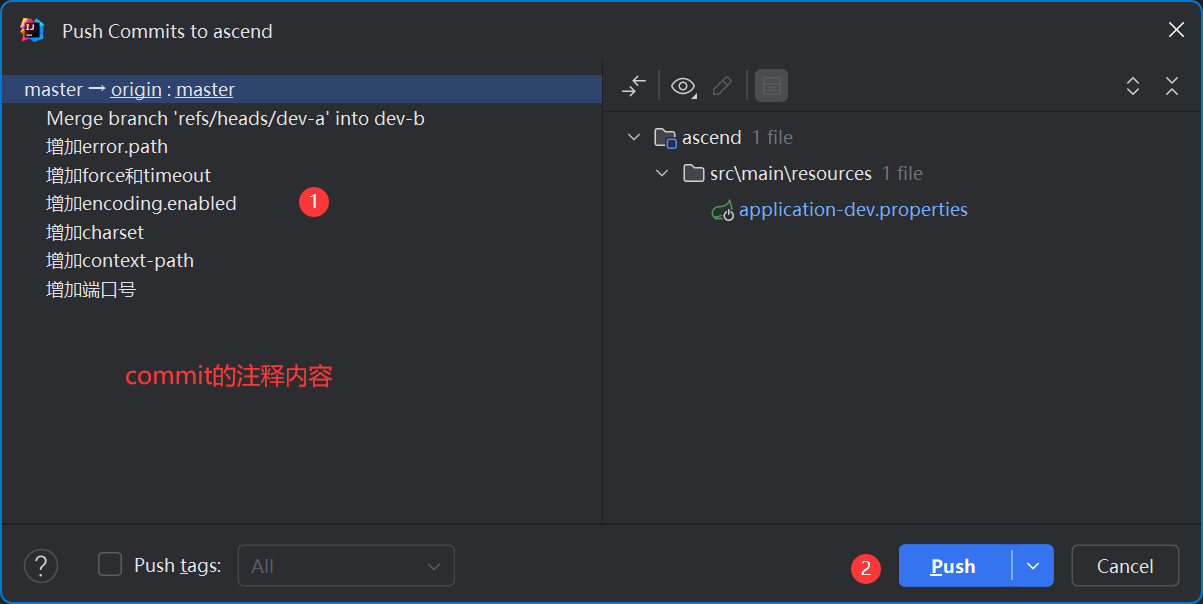Open the Push tags All dropdown
This screenshot has height=604, width=1203.
345,566
